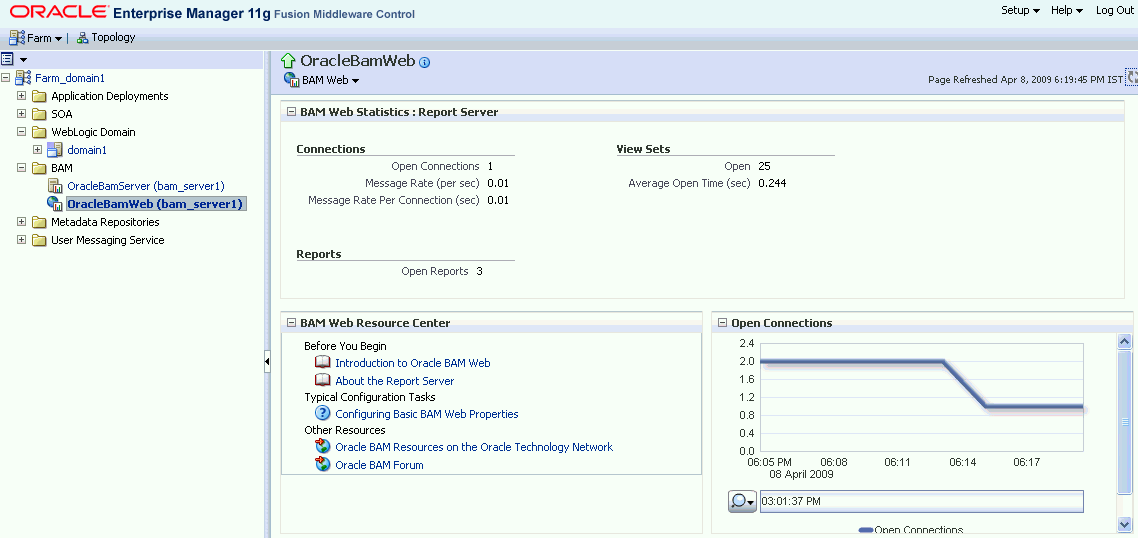Open the chart zoom magnifier dropdown
Screen dimensions: 1138x538
(x=742, y=502)
